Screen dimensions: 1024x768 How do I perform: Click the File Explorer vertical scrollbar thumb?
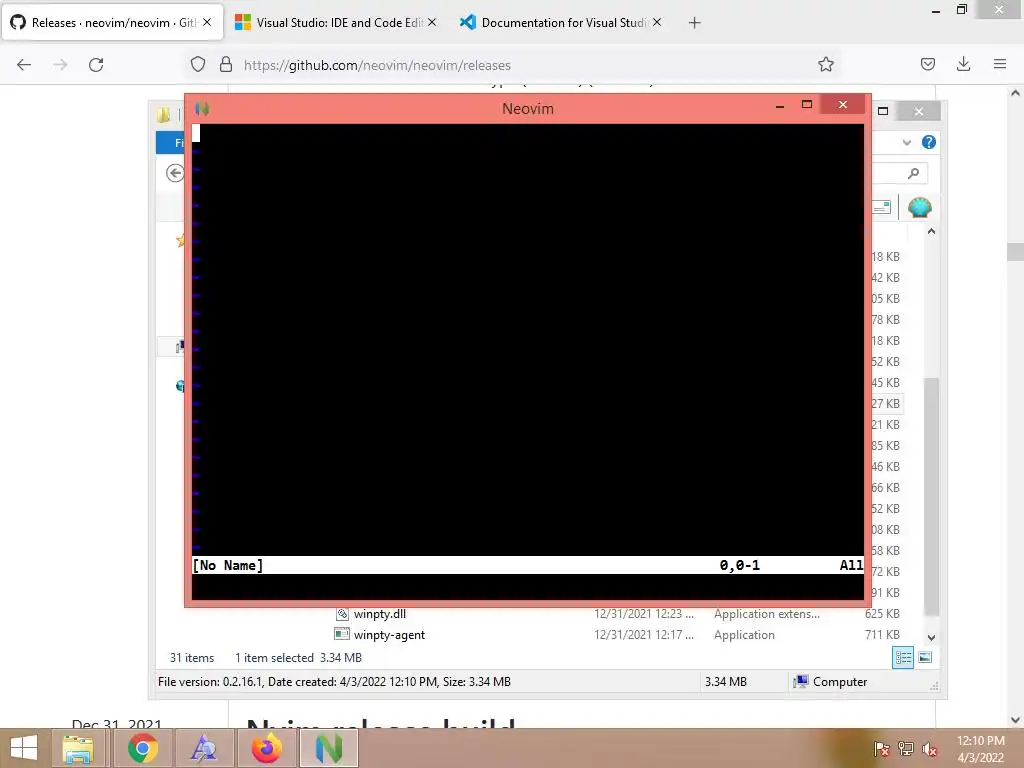pos(931,496)
